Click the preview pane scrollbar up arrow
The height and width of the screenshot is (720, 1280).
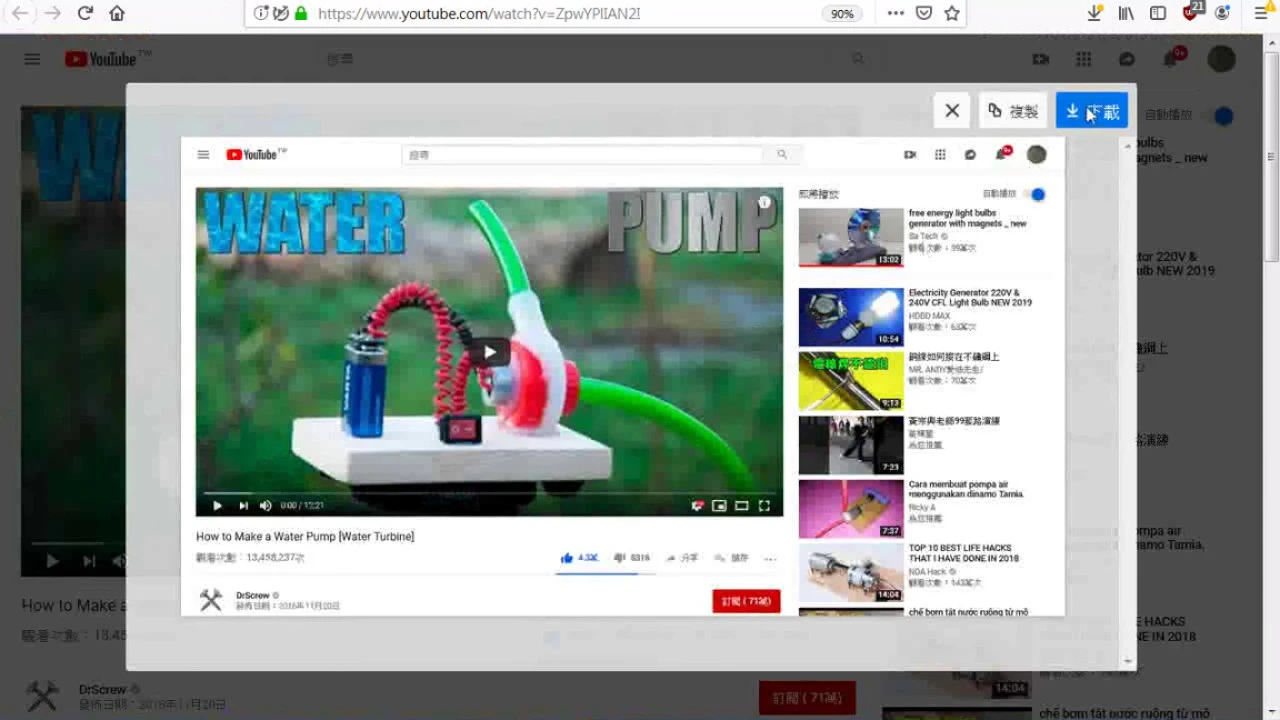point(1129,146)
